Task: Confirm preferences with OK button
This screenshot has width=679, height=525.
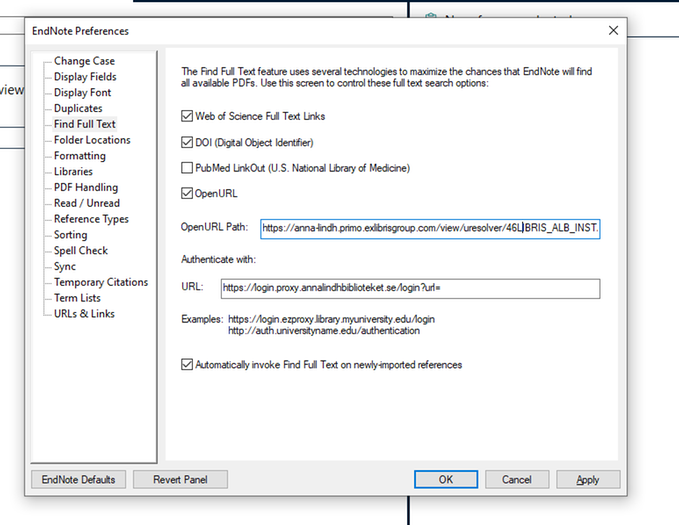Action: [446, 480]
